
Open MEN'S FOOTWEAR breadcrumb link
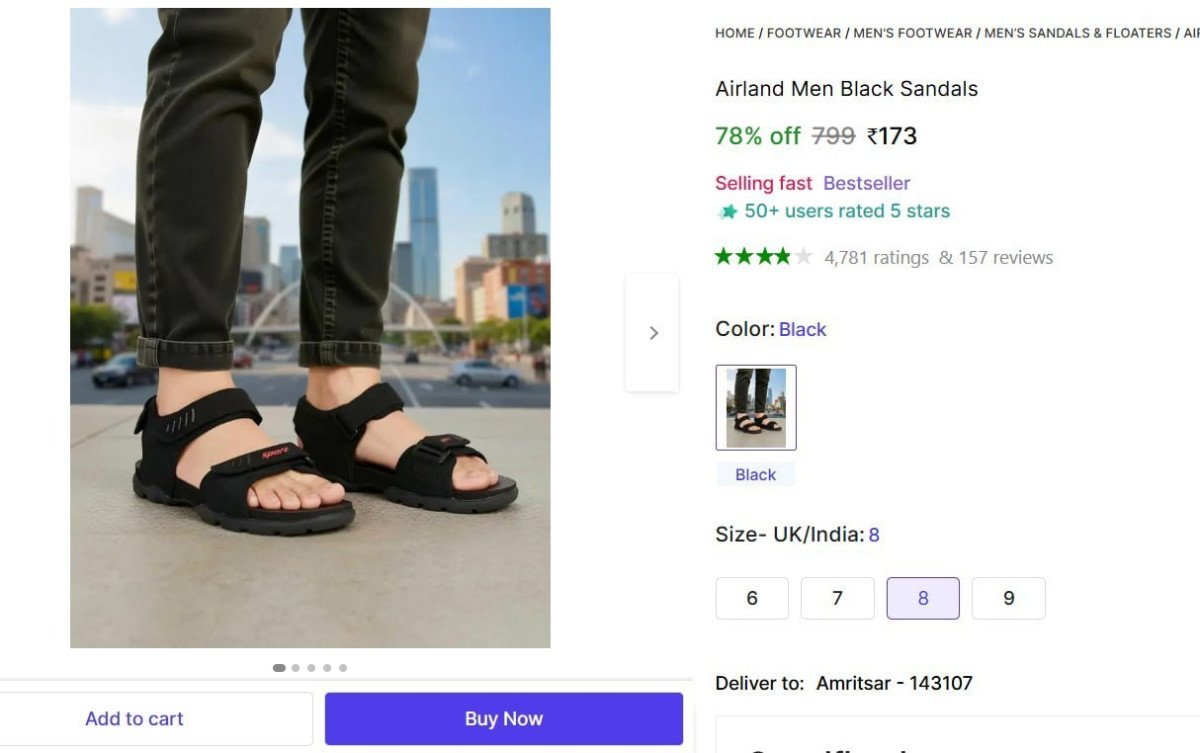912,33
